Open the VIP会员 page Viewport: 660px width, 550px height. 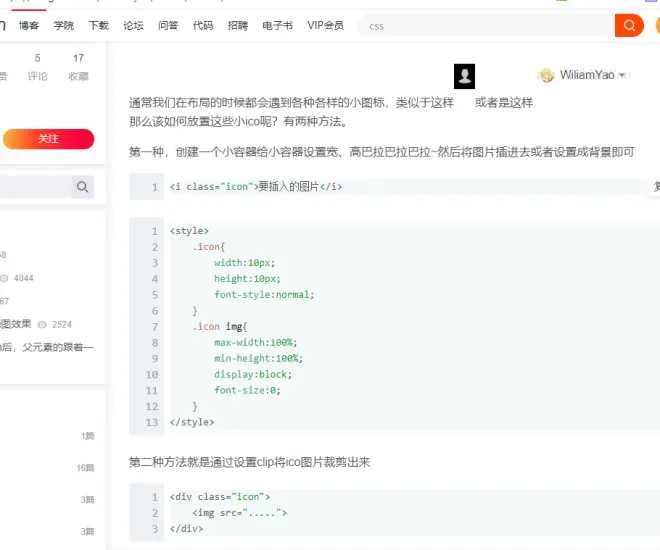[x=325, y=25]
